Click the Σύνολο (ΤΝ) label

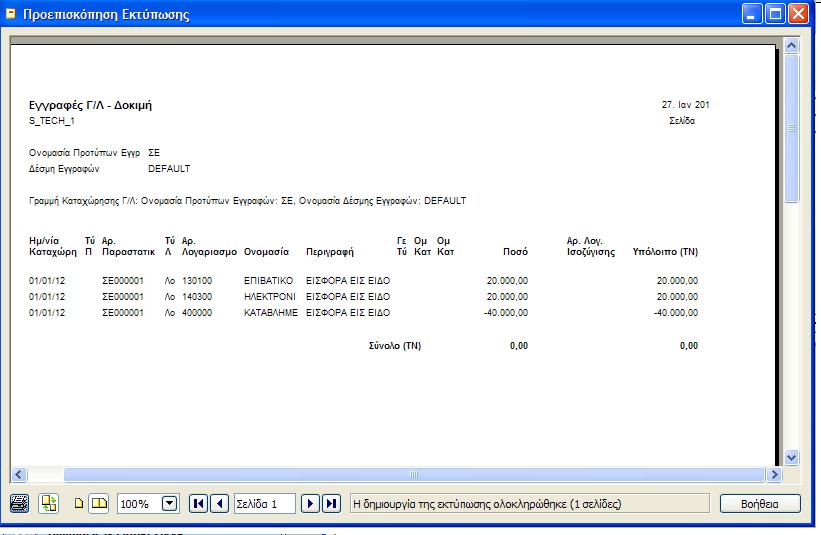tap(395, 345)
